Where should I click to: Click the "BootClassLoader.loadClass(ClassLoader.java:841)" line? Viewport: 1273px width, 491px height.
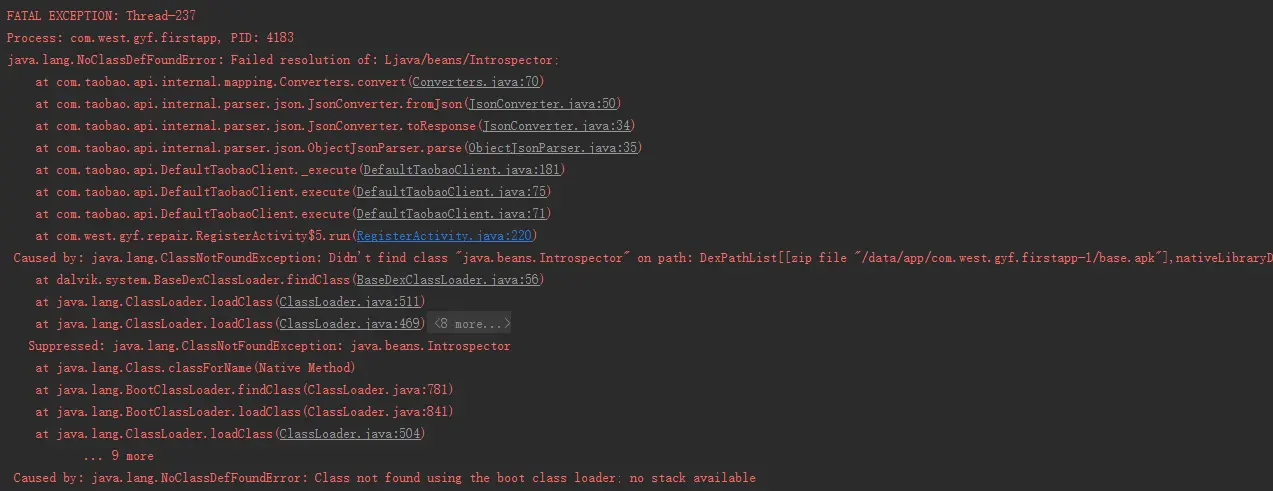pos(245,412)
